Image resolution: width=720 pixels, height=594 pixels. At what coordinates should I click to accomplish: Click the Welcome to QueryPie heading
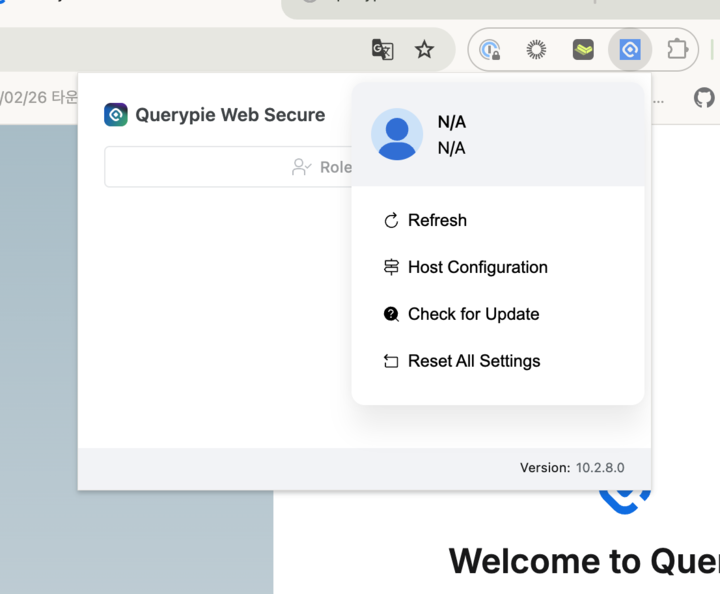point(583,561)
